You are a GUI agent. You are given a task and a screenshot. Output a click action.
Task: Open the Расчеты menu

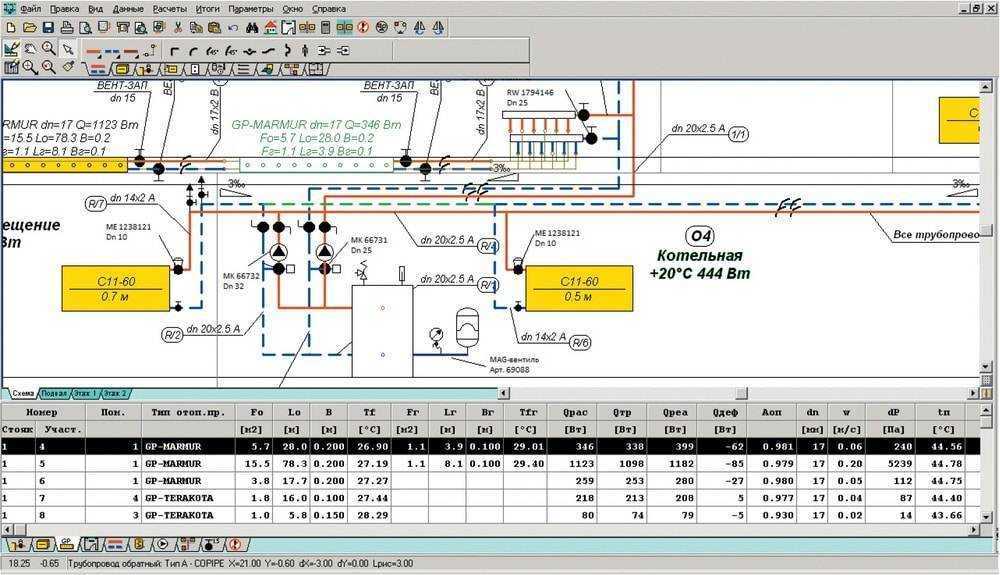click(170, 9)
